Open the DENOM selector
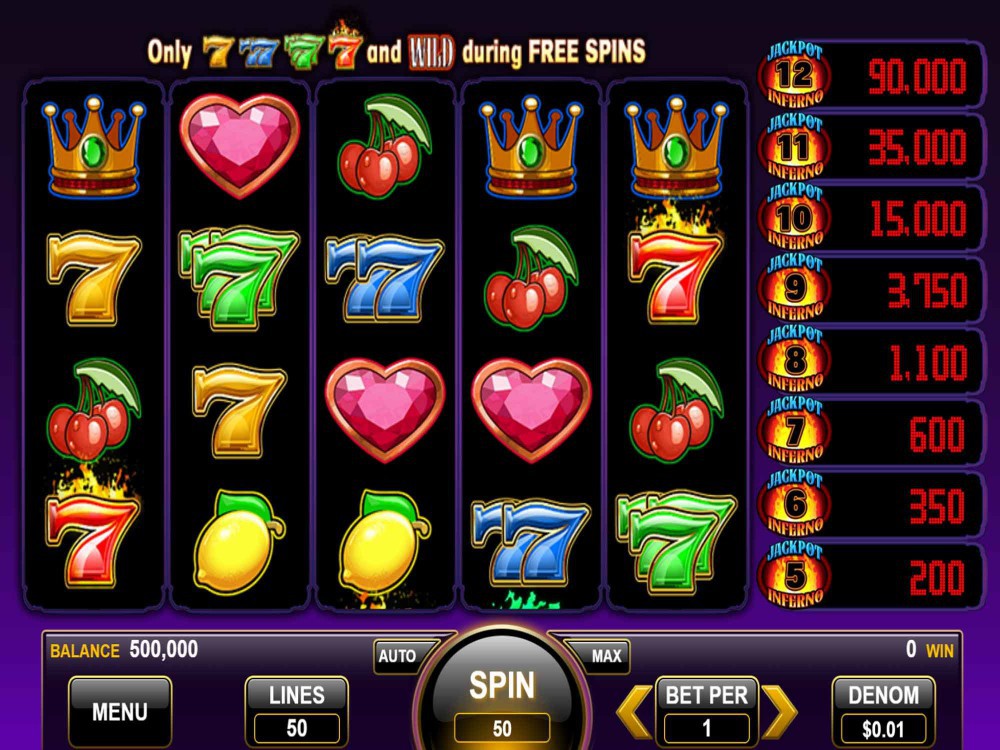The height and width of the screenshot is (750, 1000). 883,710
